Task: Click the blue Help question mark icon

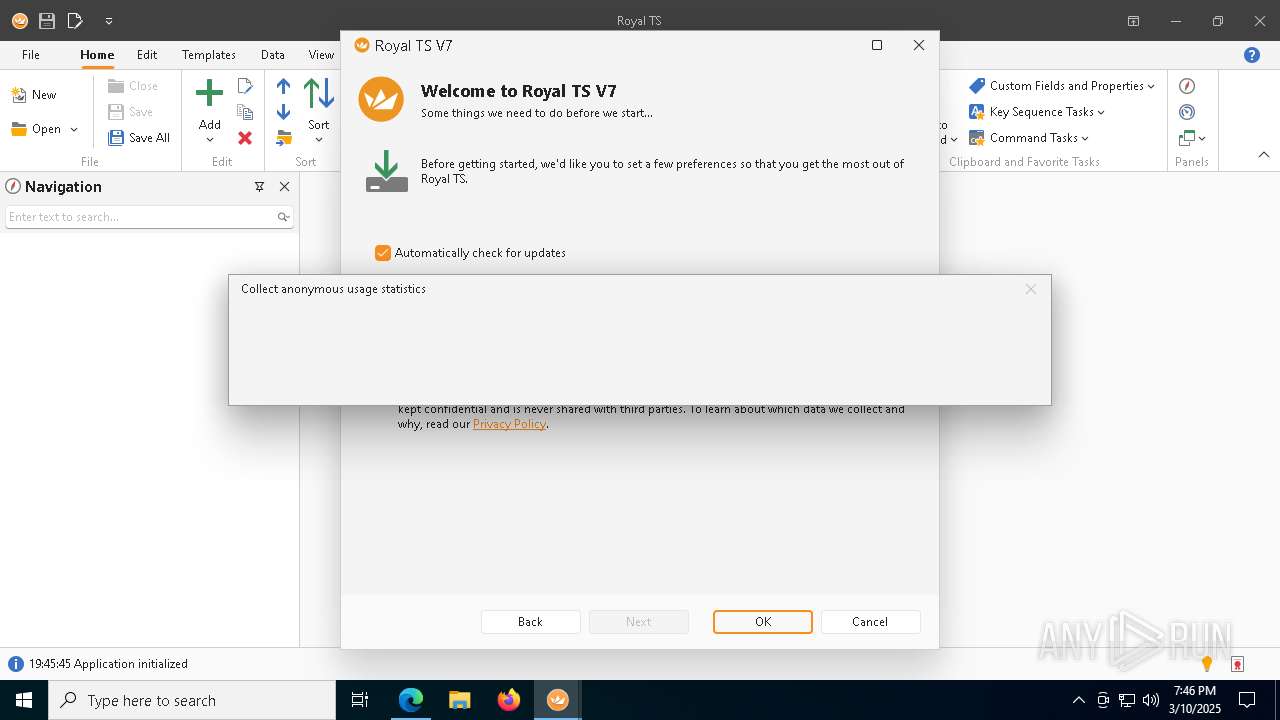Action: point(1252,55)
